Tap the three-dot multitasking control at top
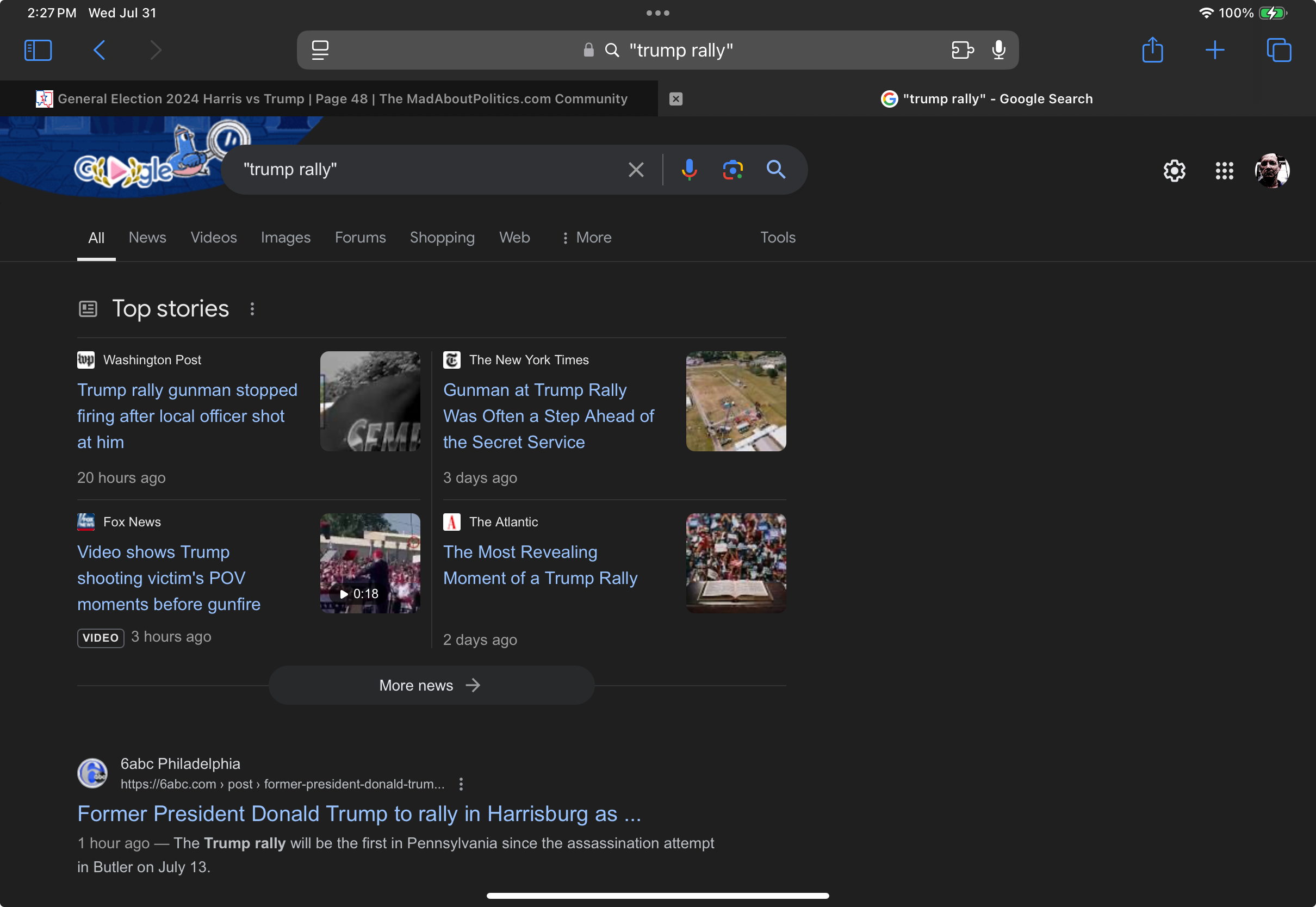This screenshot has height=907, width=1316. click(657, 13)
